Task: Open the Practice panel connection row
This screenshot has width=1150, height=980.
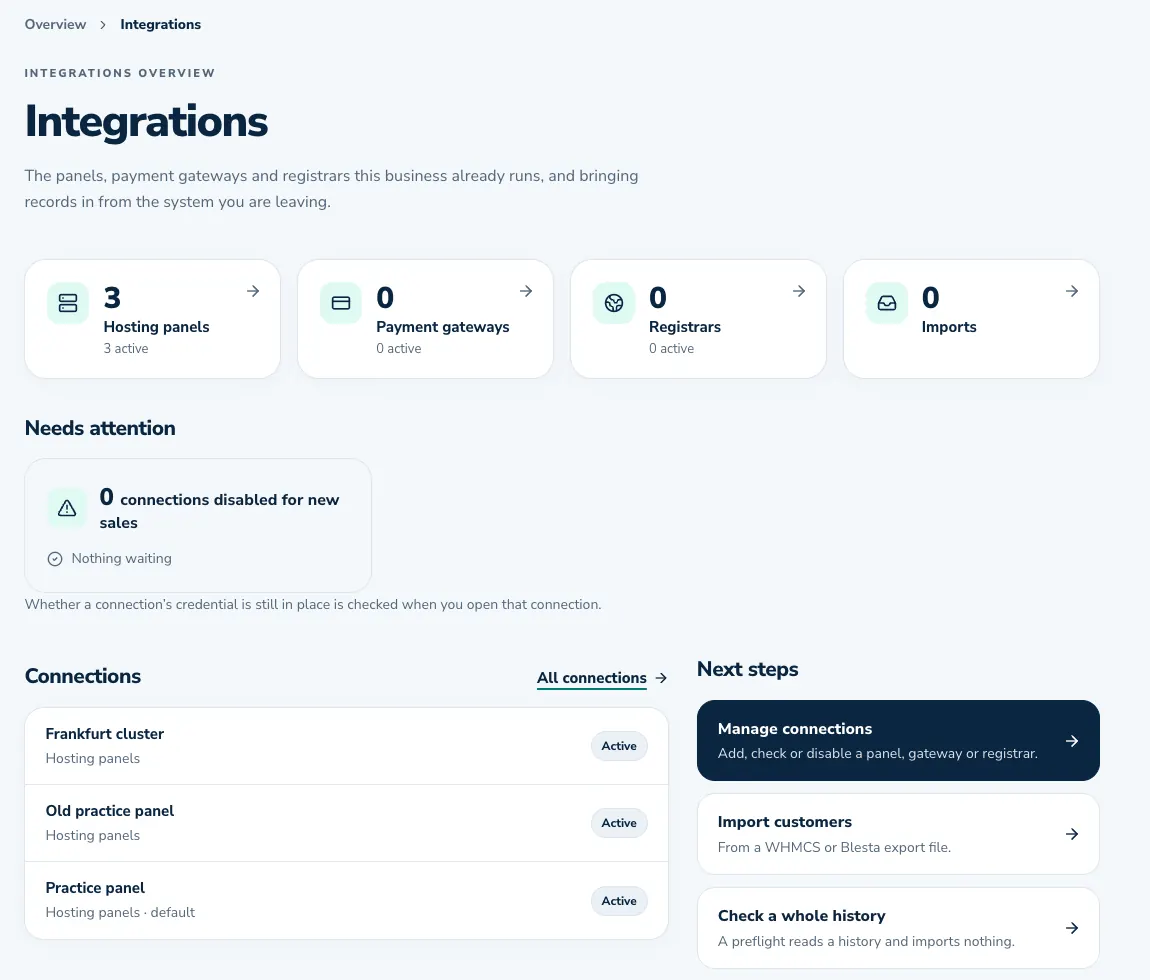Action: [346, 900]
